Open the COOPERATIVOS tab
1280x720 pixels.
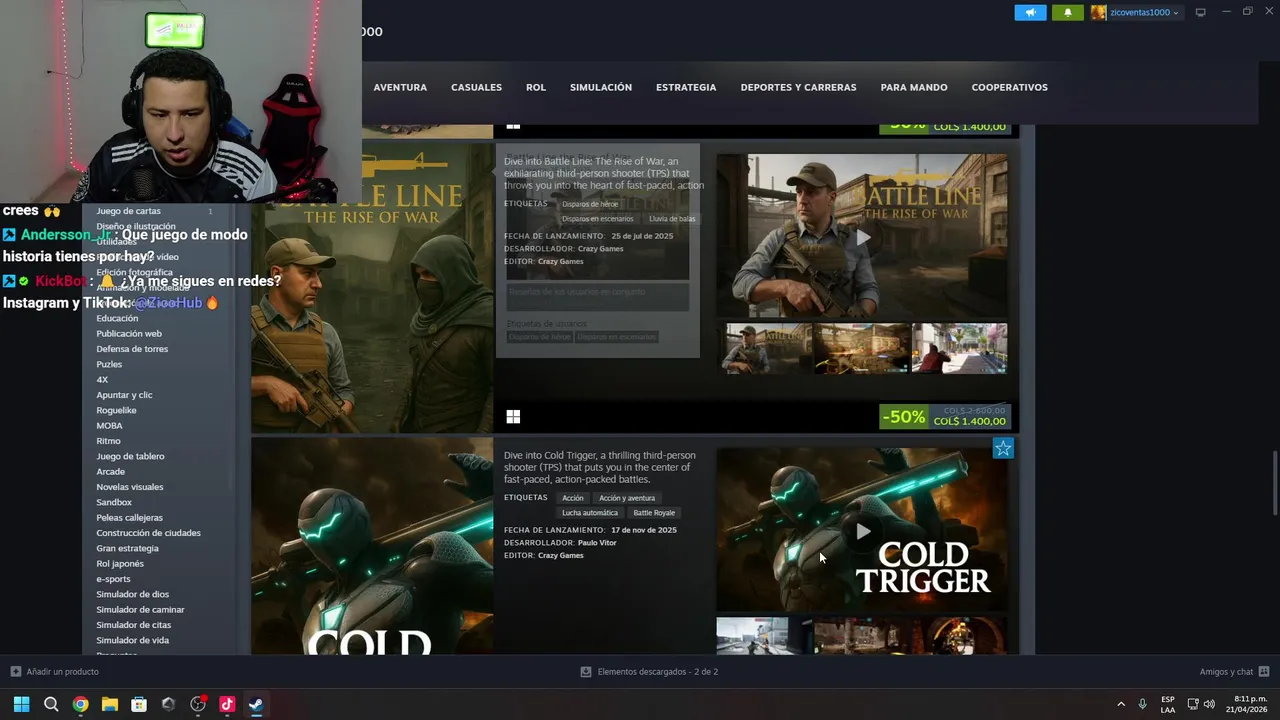tap(1009, 87)
